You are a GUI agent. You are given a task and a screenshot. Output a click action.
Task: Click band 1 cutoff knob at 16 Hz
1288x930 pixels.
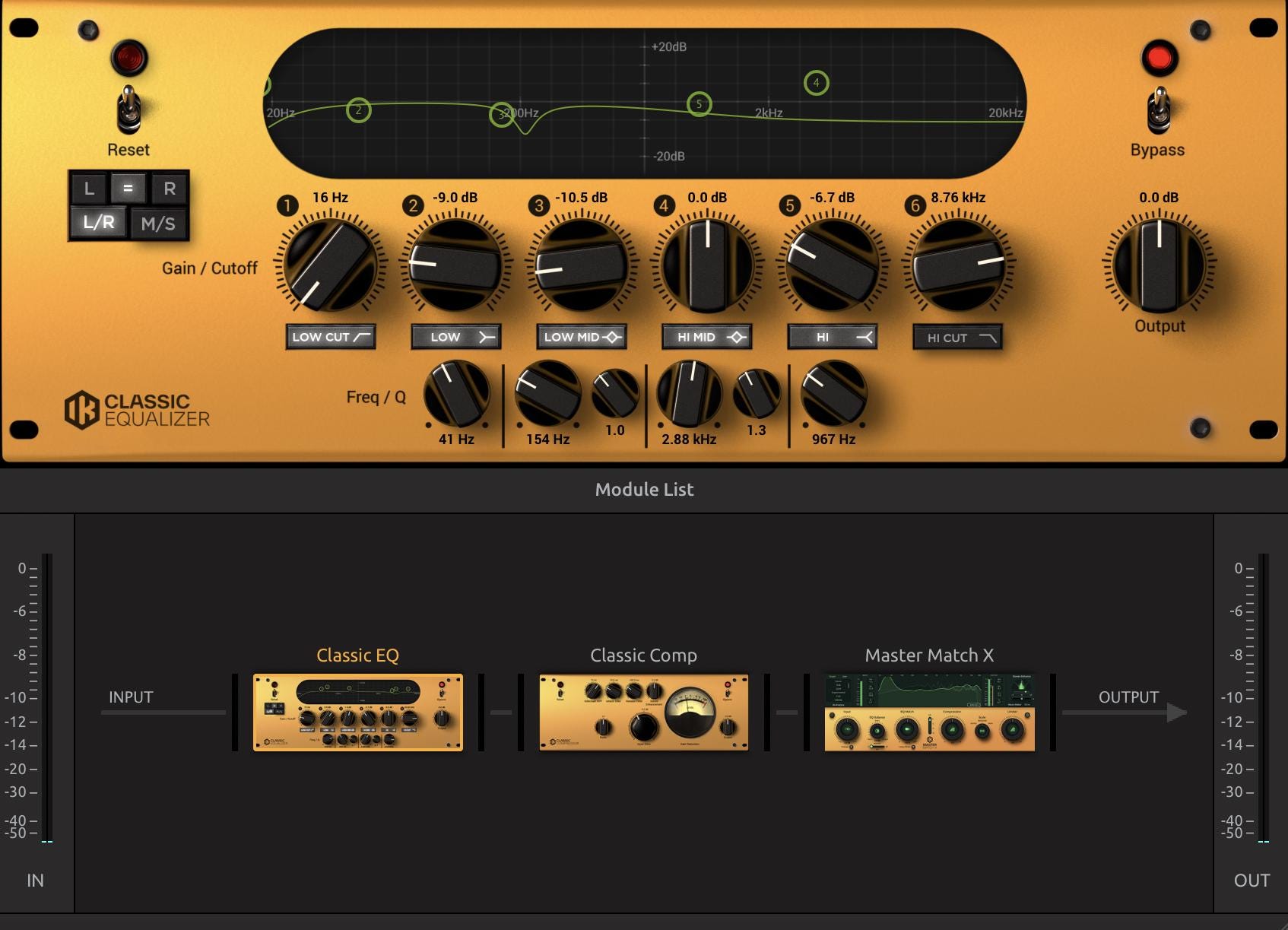pyautogui.click(x=331, y=264)
